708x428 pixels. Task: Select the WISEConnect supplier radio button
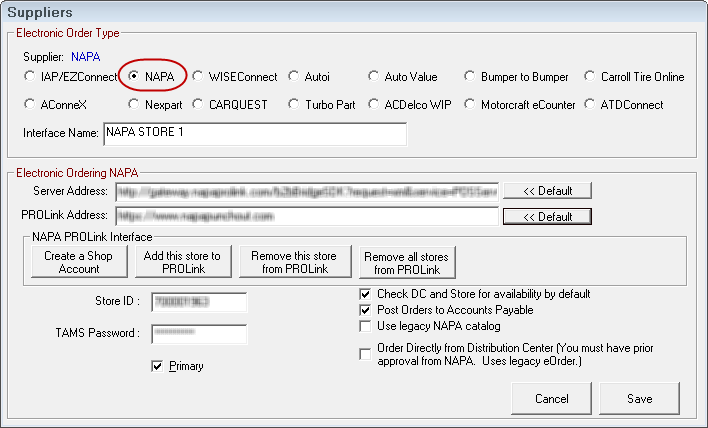coord(198,76)
